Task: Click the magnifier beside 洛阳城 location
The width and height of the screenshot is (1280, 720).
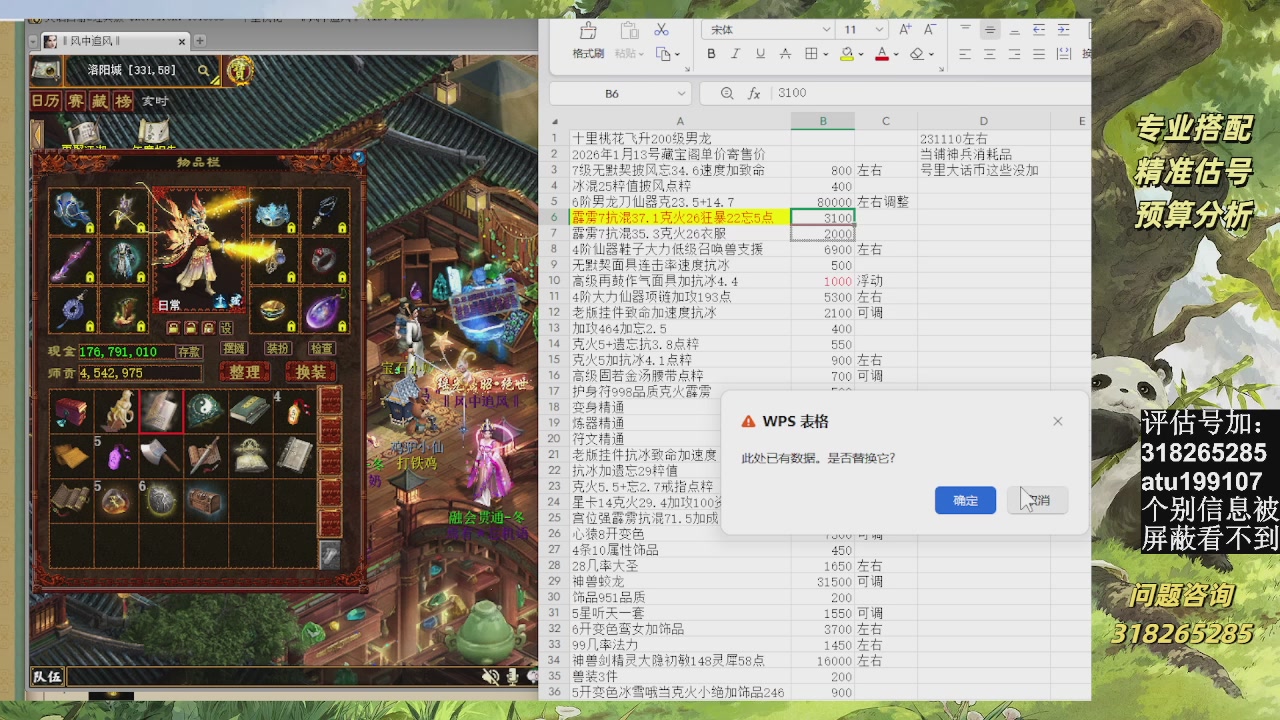Action: [x=203, y=71]
